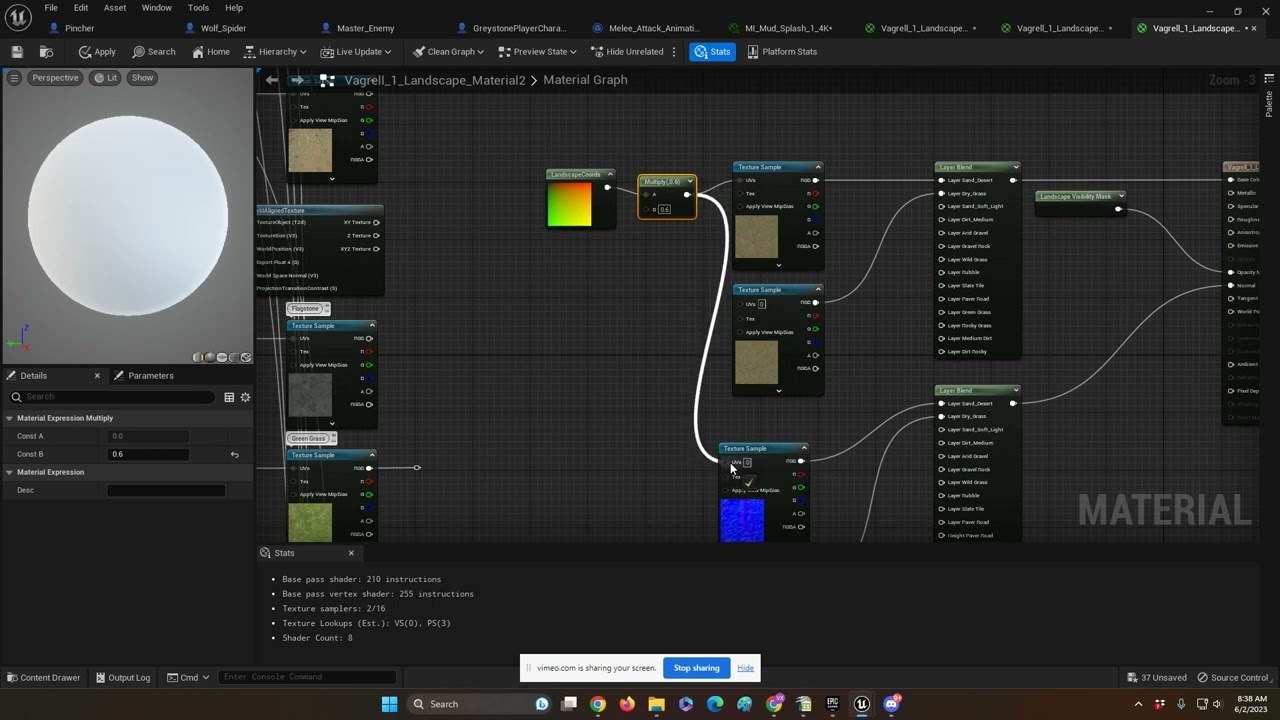1280x720 pixels.
Task: Click the B value 0.6 on Multiply node
Action: click(x=664, y=209)
